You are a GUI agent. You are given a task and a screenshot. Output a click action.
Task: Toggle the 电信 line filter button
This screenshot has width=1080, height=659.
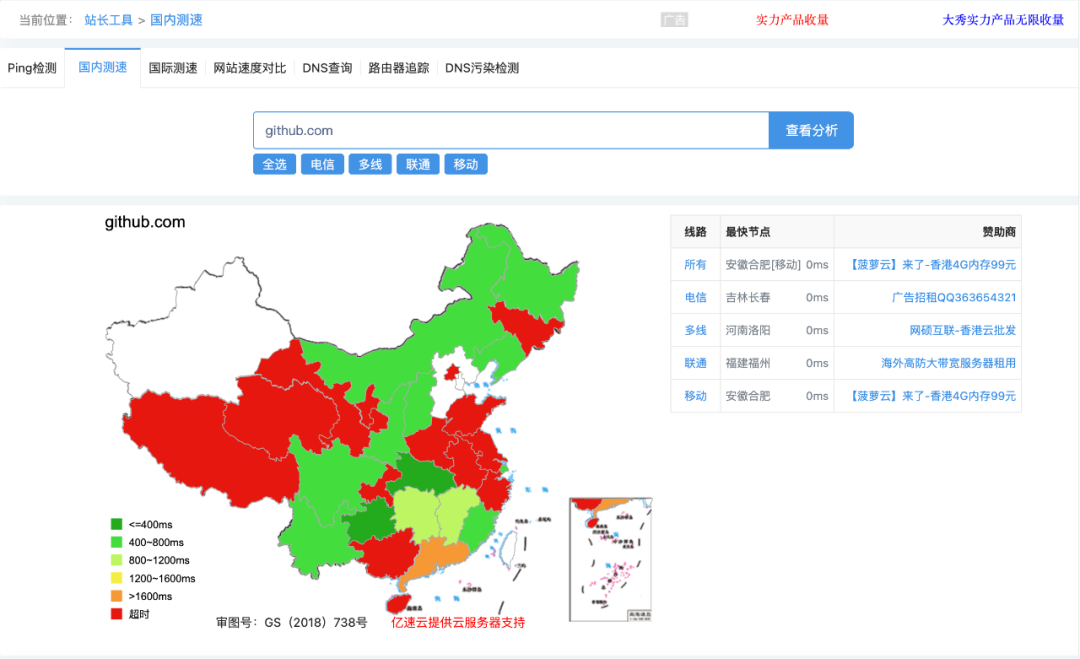coord(322,165)
